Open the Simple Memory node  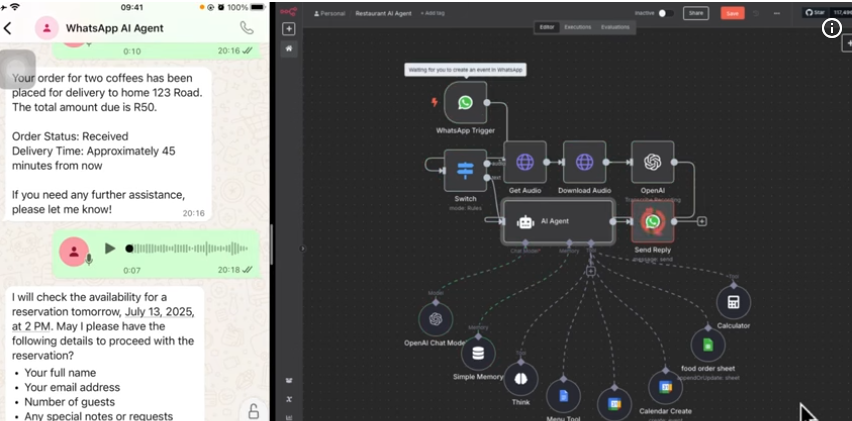pyautogui.click(x=478, y=352)
